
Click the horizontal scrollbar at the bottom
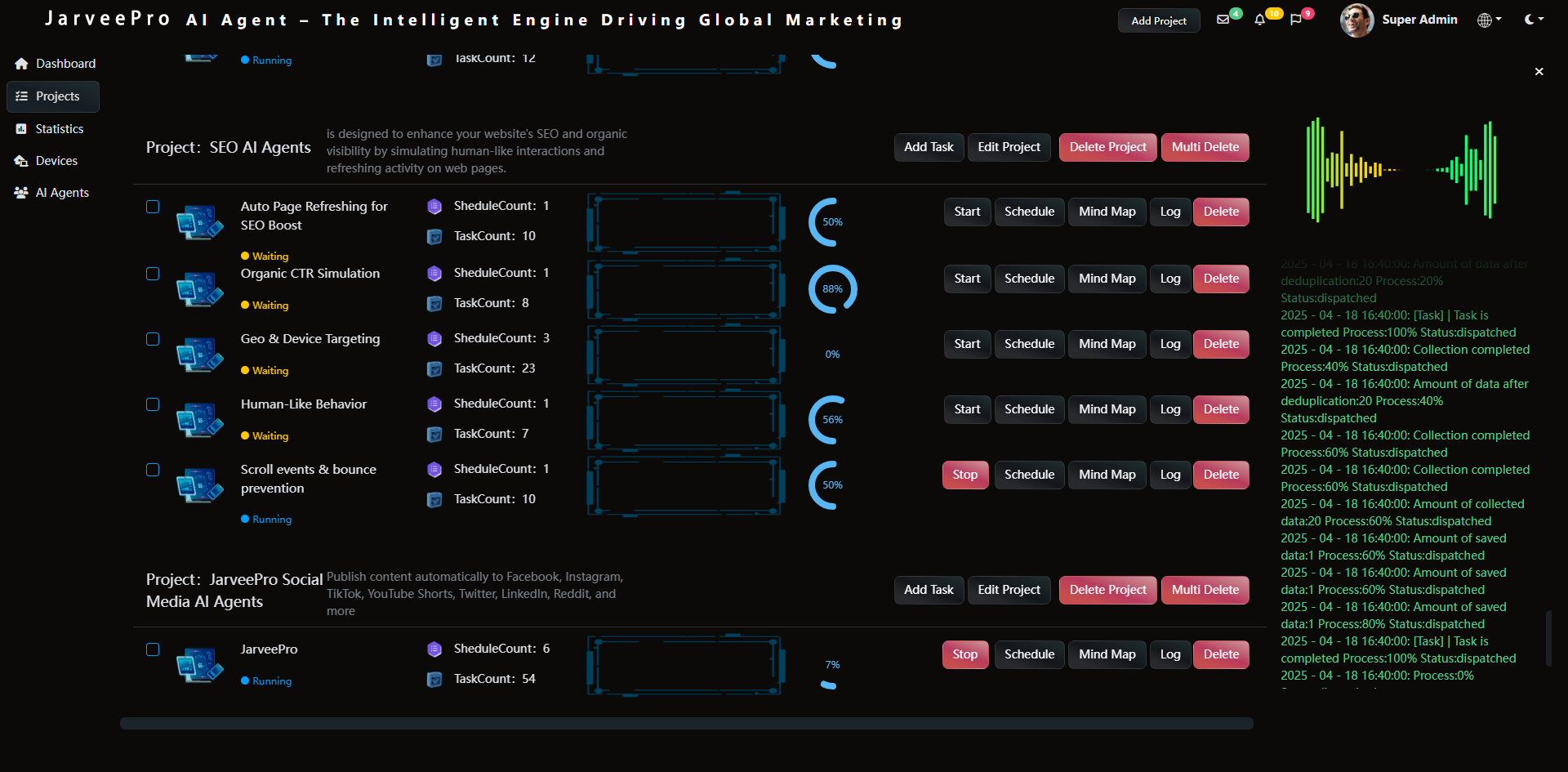686,723
